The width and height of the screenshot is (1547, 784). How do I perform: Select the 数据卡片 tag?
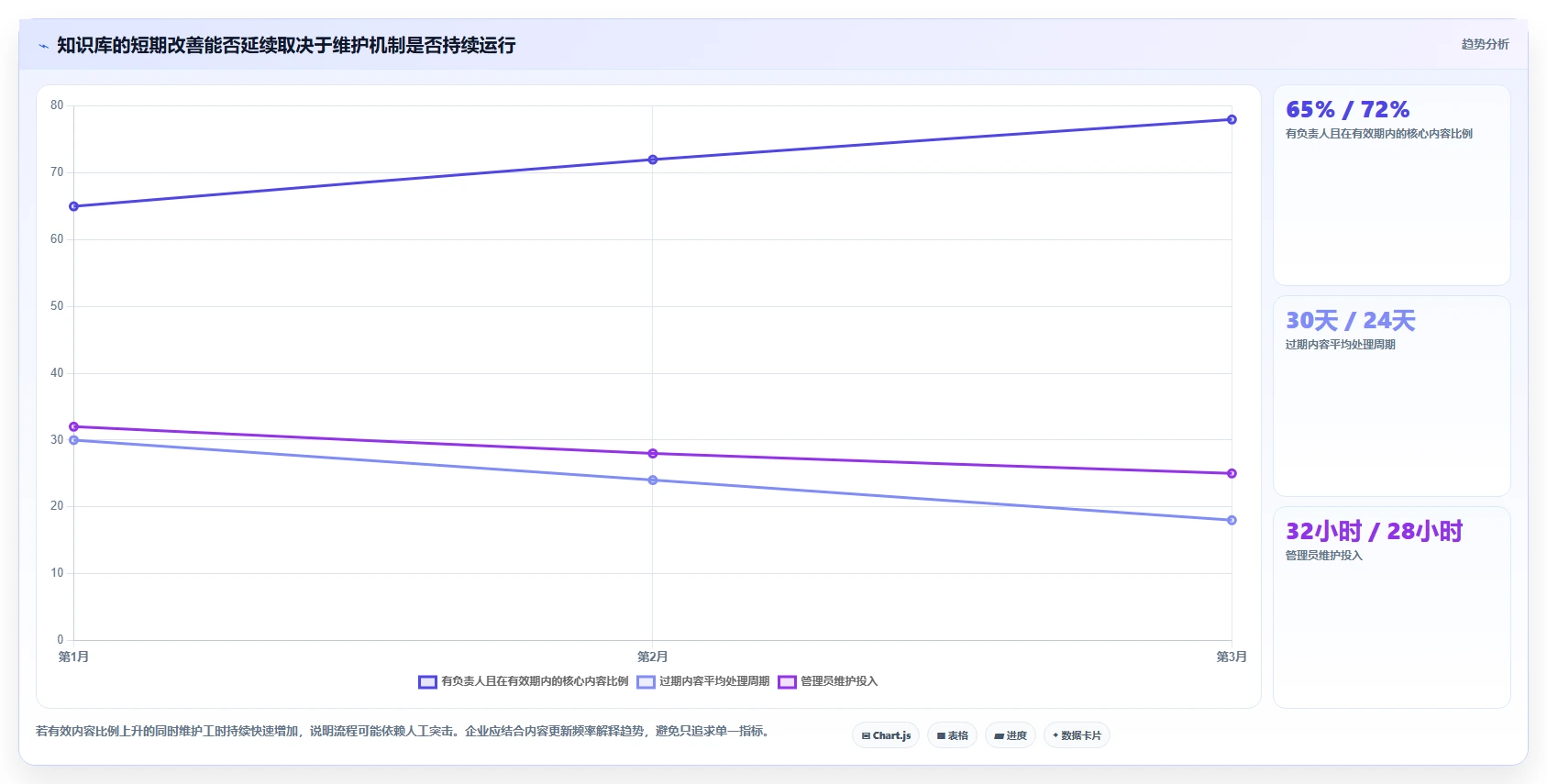pos(1077,735)
